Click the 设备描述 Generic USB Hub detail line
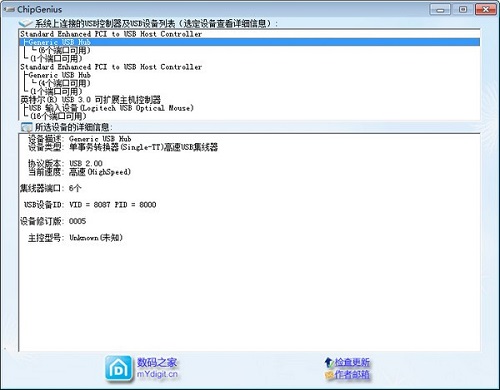The width and height of the screenshot is (500, 390). pyautogui.click(x=80, y=139)
